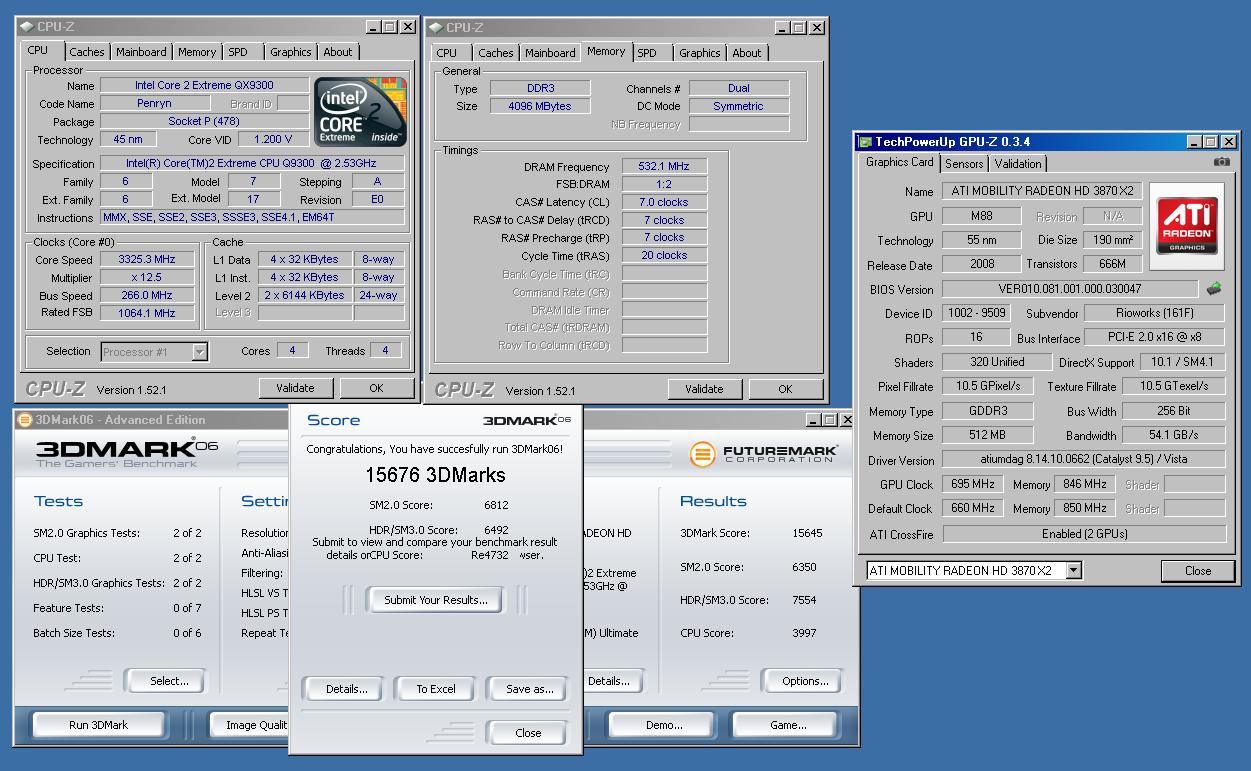
Task: Open Sensors tab in GPU-Z
Action: coord(964,164)
